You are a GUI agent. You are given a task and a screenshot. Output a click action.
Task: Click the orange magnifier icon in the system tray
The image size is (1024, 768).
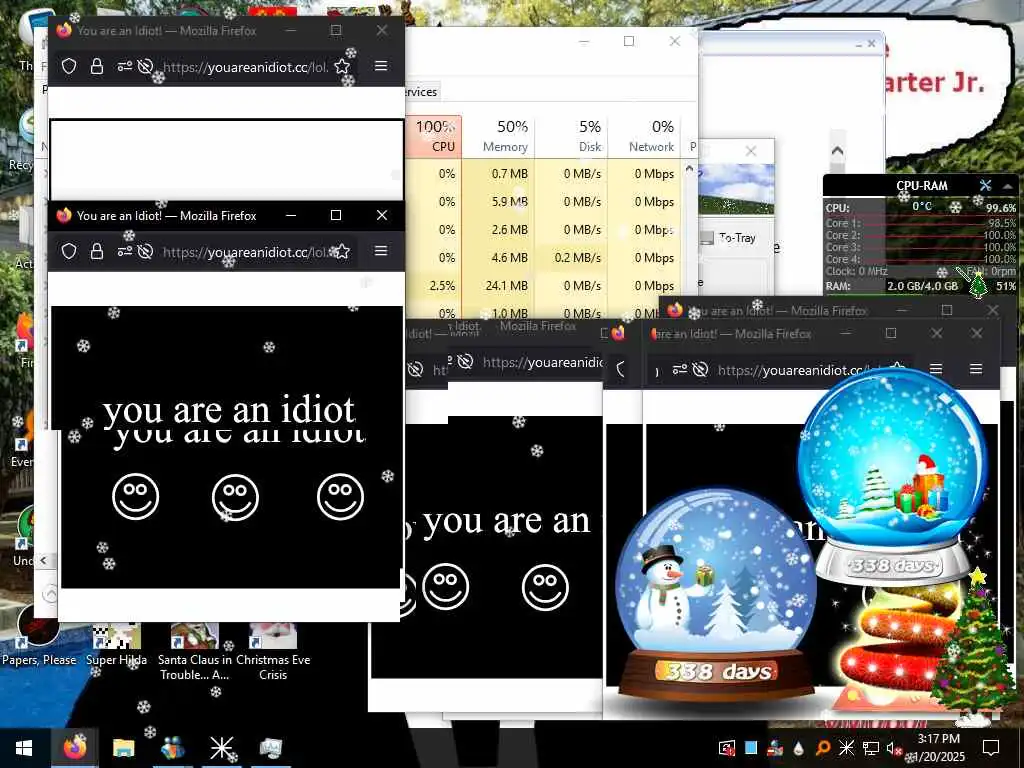tap(822, 748)
